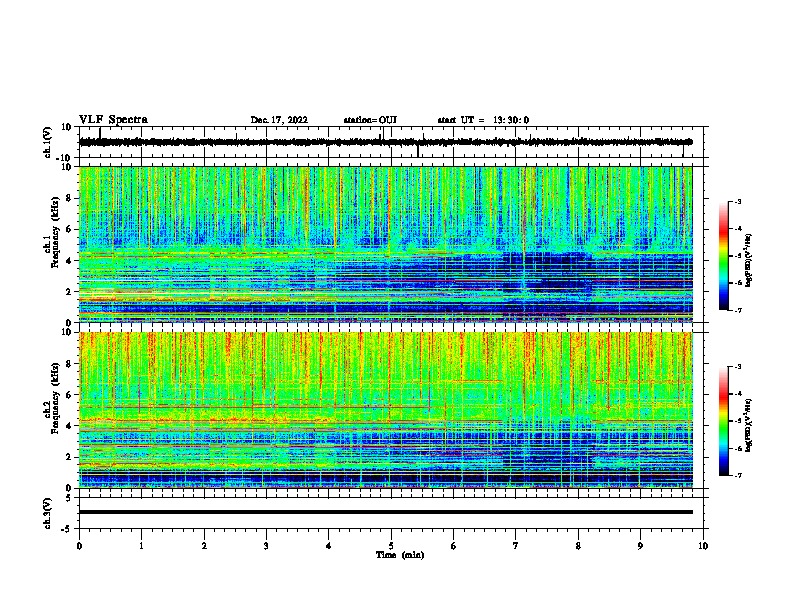Select the date text "Dec. 17, 2022"
Screen dimensions: 792x612
coord(279,120)
